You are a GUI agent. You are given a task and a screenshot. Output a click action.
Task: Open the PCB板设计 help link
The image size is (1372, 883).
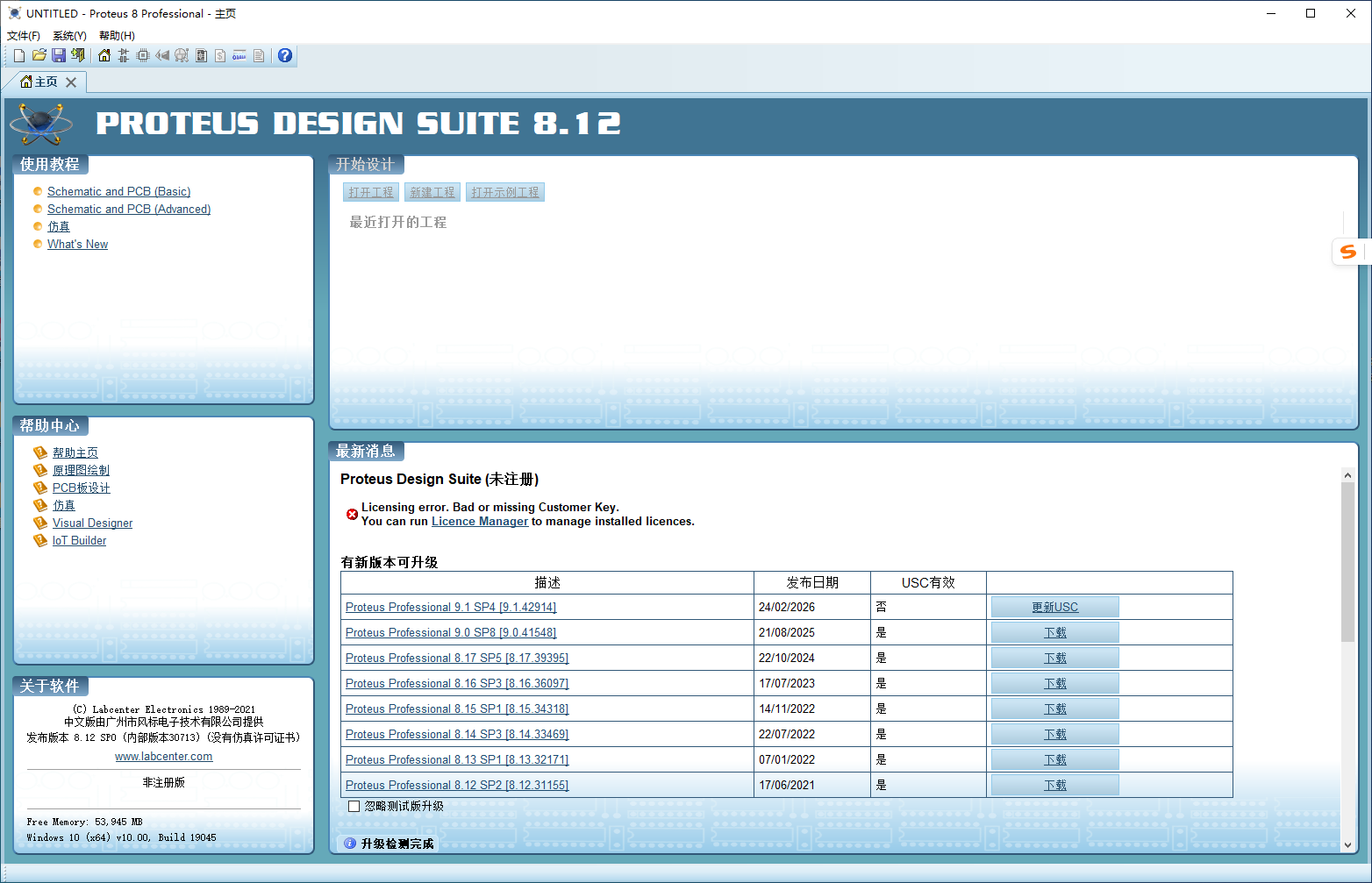coord(82,488)
